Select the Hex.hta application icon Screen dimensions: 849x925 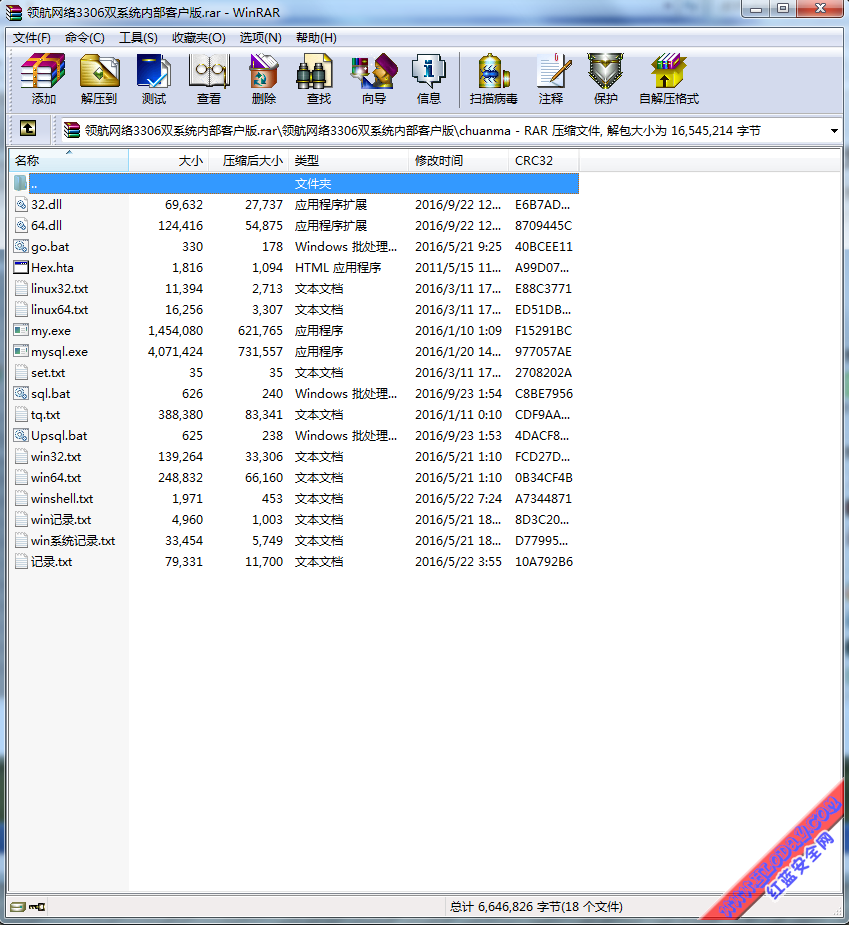point(21,268)
